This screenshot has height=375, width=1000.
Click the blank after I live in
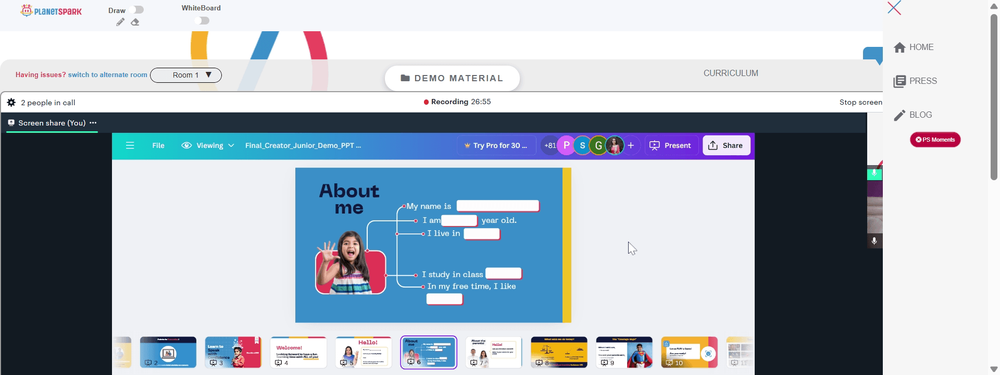tap(482, 233)
